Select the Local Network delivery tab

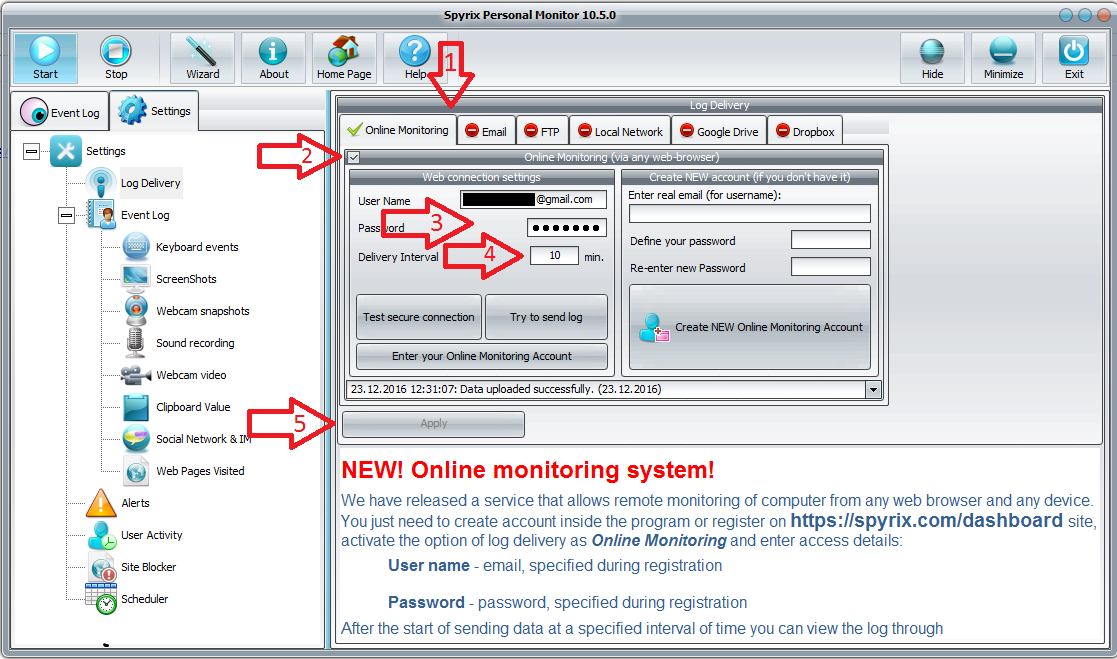620,131
